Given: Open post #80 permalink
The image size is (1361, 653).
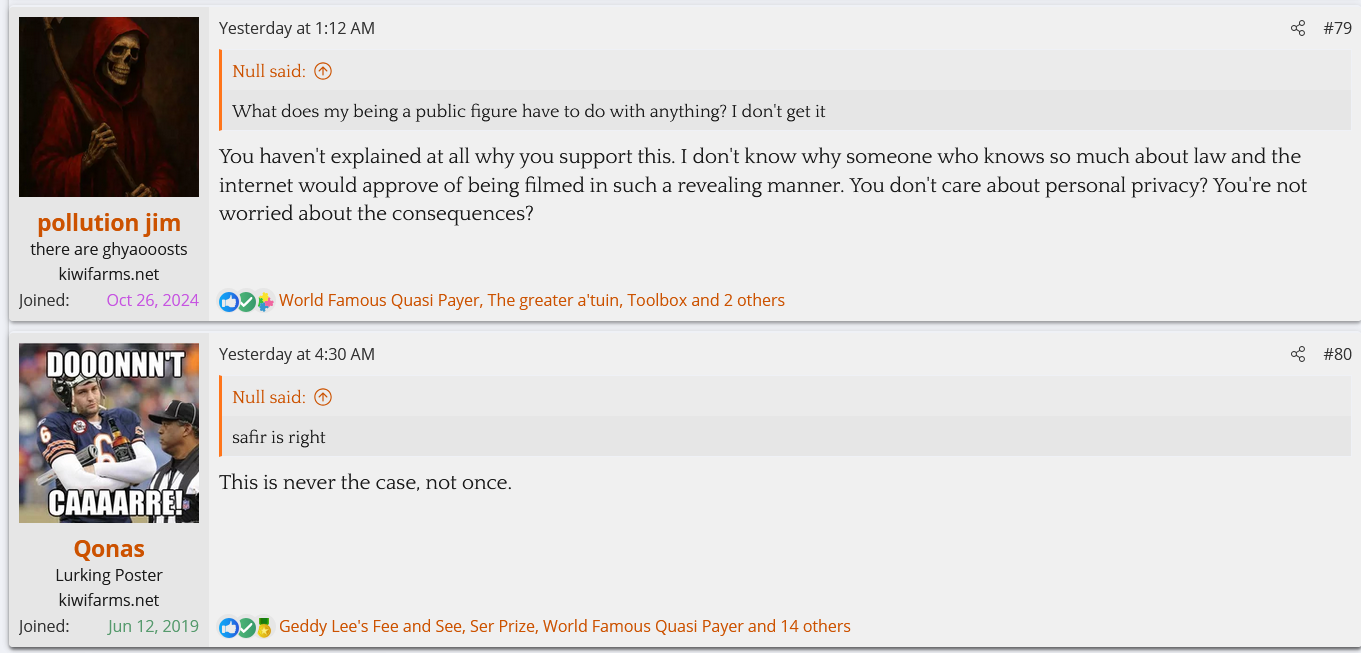Looking at the screenshot, I should [x=1337, y=354].
